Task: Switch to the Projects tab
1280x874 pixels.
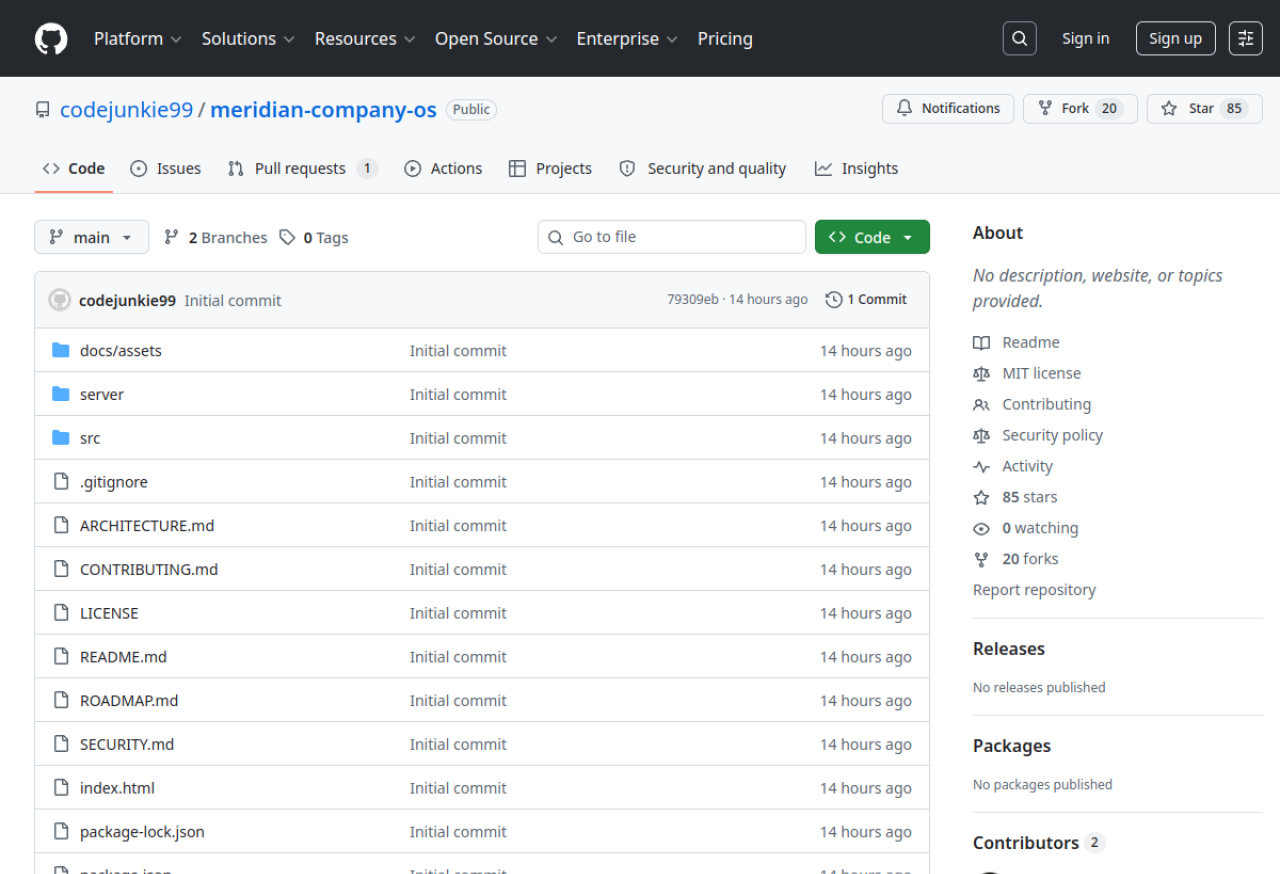Action: pos(550,169)
